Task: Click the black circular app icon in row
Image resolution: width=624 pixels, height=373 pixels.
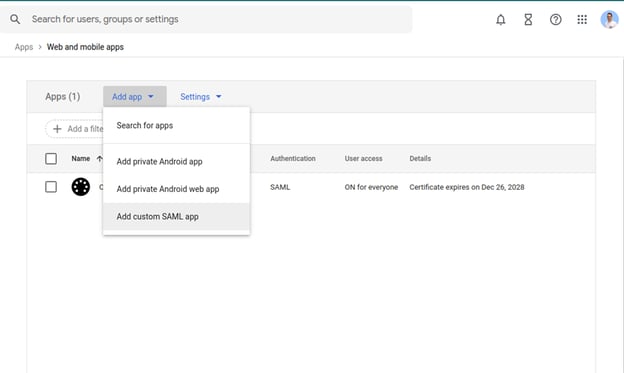Action: click(x=81, y=187)
